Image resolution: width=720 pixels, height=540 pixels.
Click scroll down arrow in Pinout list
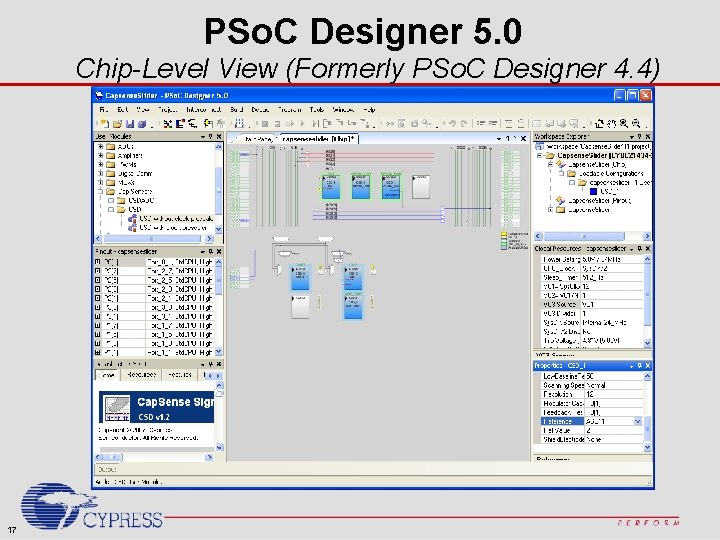pyautogui.click(x=219, y=351)
